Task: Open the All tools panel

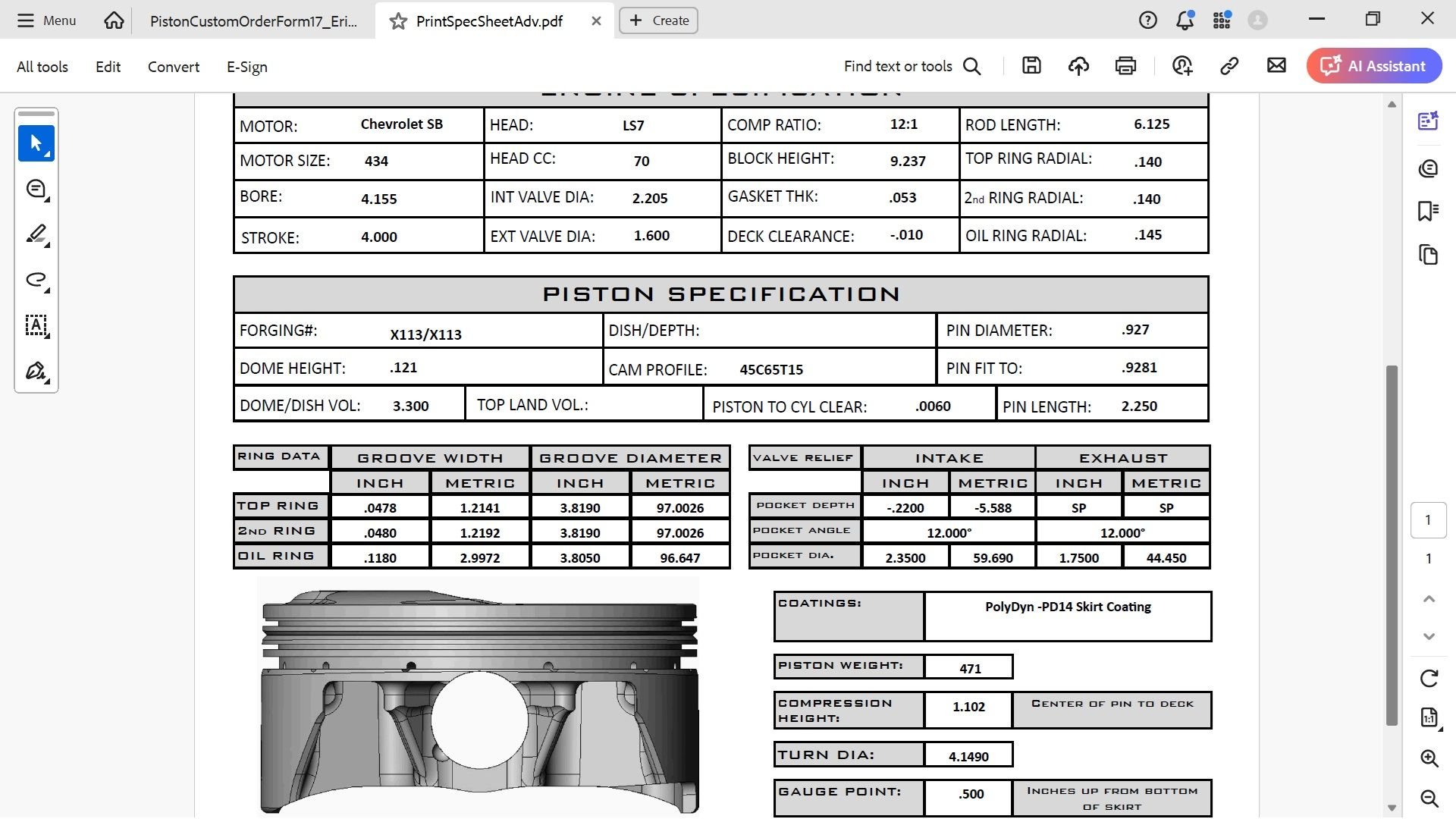Action: pos(42,67)
